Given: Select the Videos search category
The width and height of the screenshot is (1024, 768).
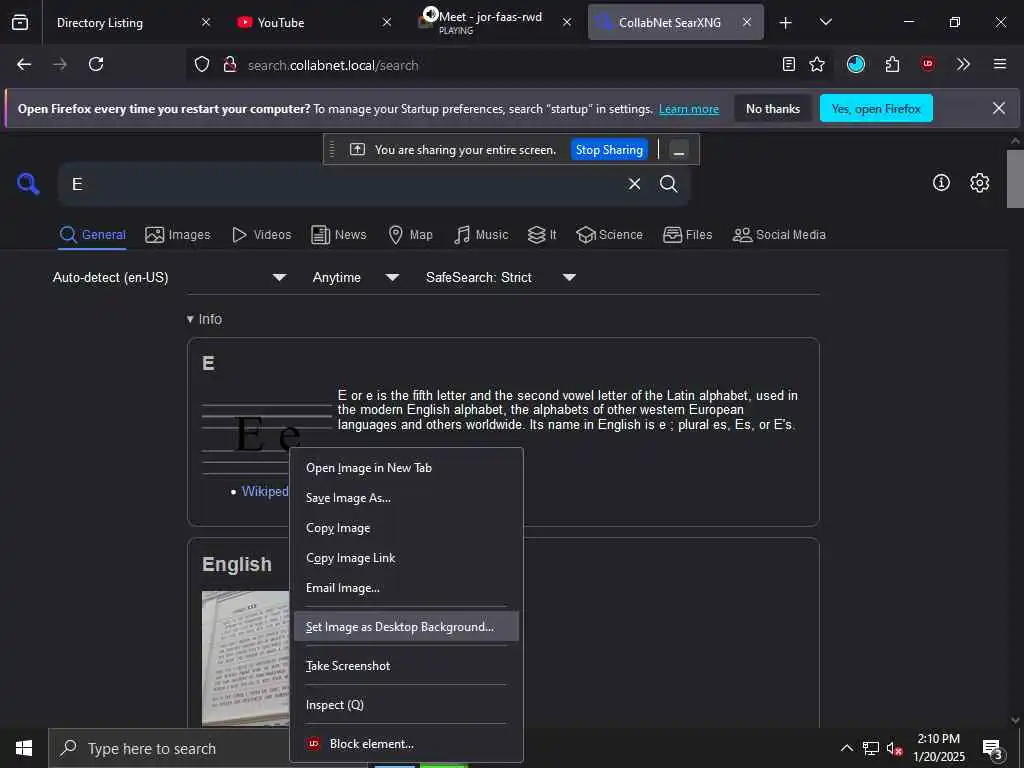Looking at the screenshot, I should (x=262, y=235).
